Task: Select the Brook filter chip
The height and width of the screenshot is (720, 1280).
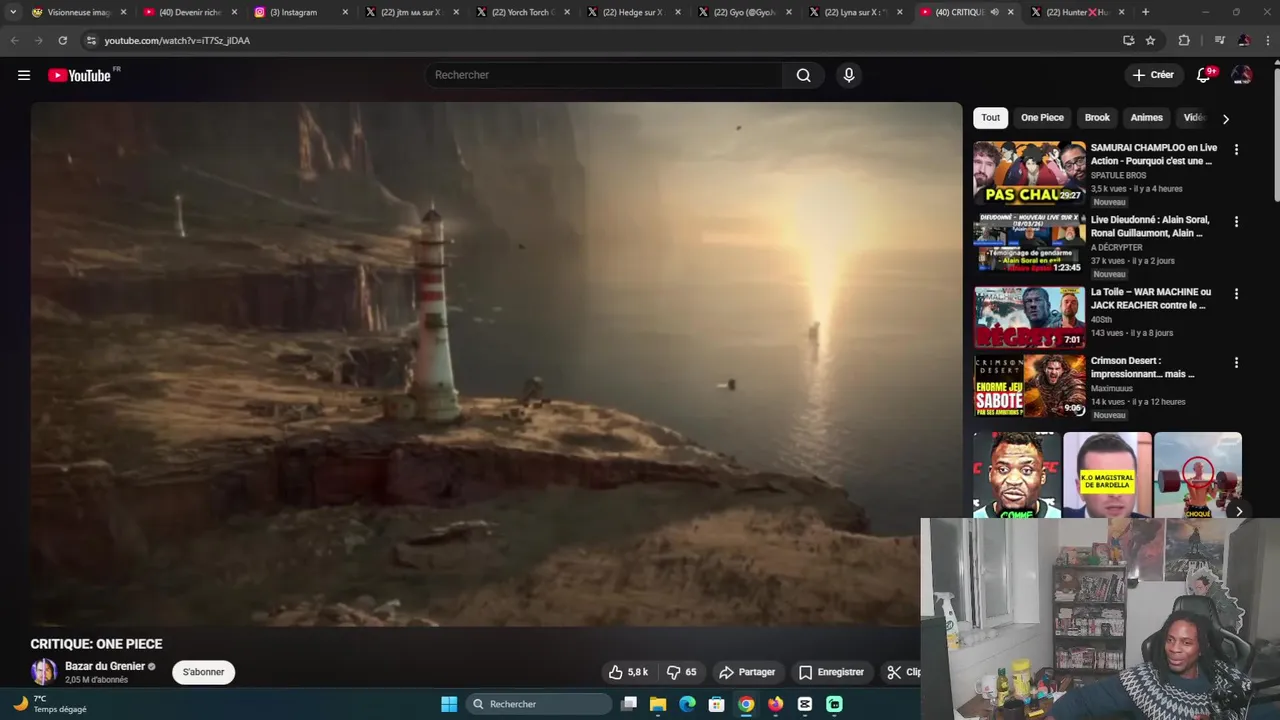Action: pyautogui.click(x=1097, y=118)
